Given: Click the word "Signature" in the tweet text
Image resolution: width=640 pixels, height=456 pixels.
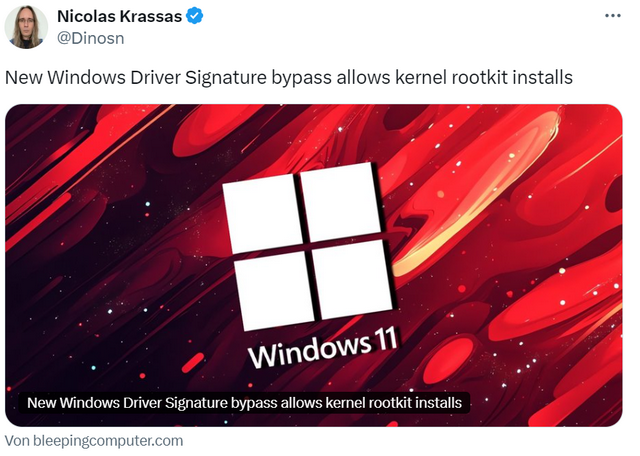Looking at the screenshot, I should click(226, 78).
